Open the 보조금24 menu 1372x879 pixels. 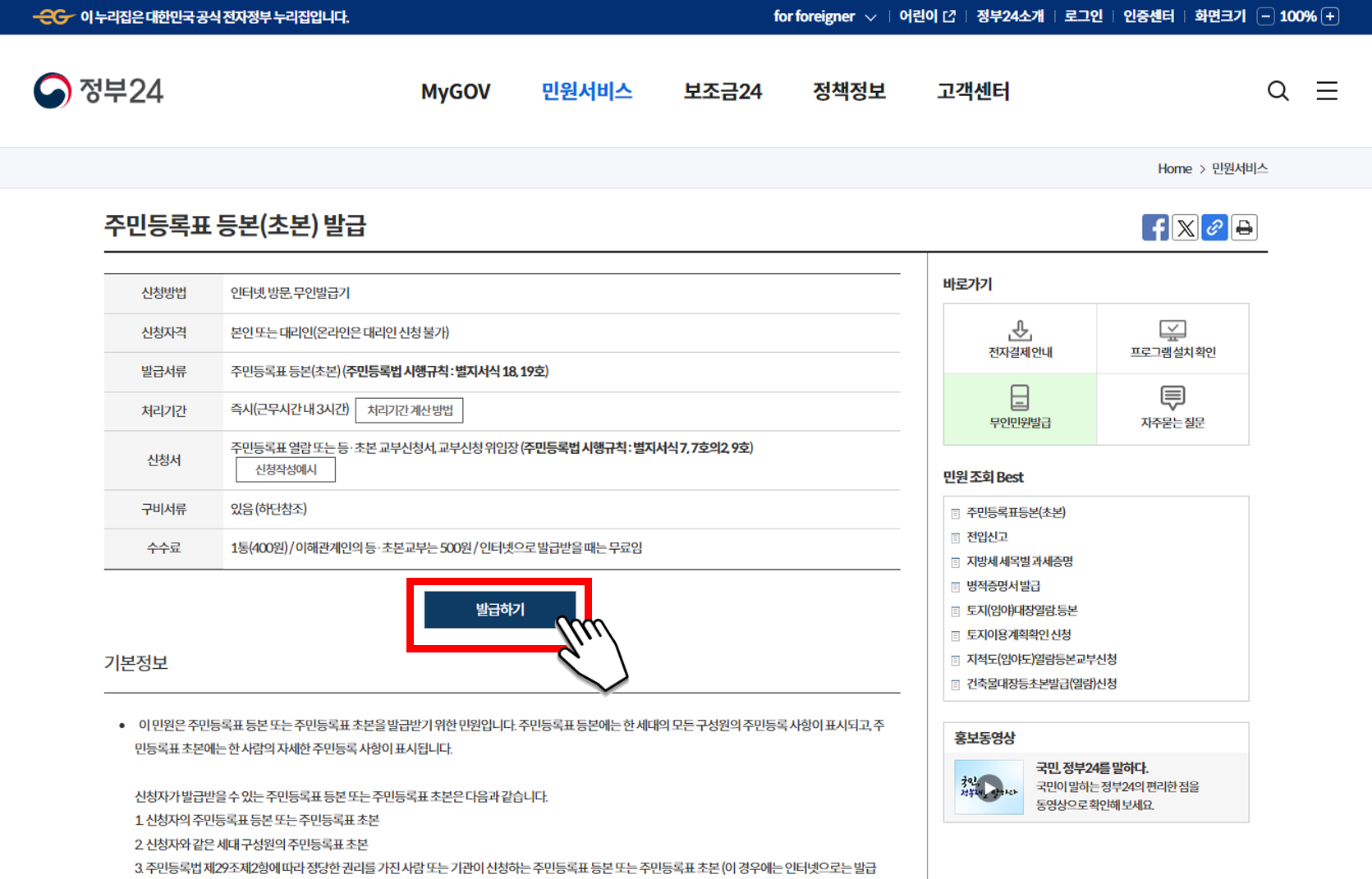coord(722,91)
